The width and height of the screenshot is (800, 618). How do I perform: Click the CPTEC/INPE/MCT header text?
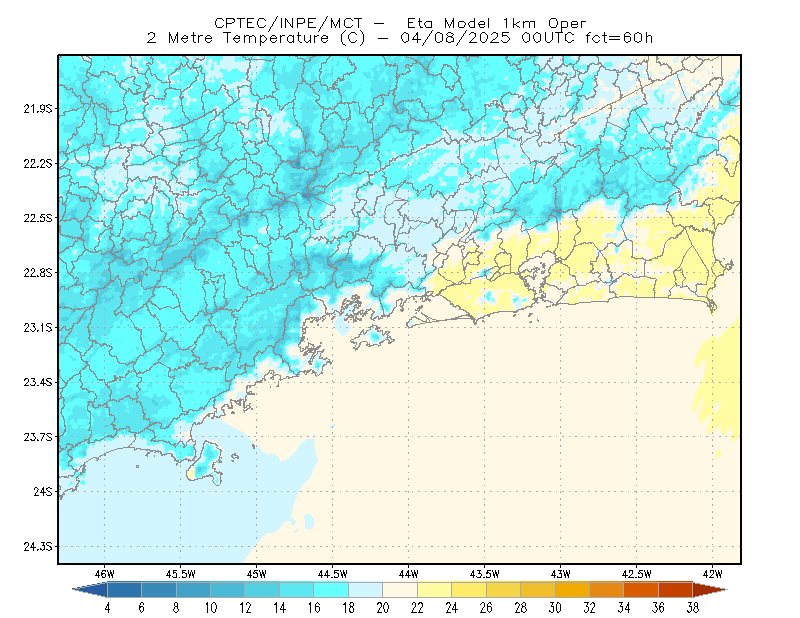(288, 23)
